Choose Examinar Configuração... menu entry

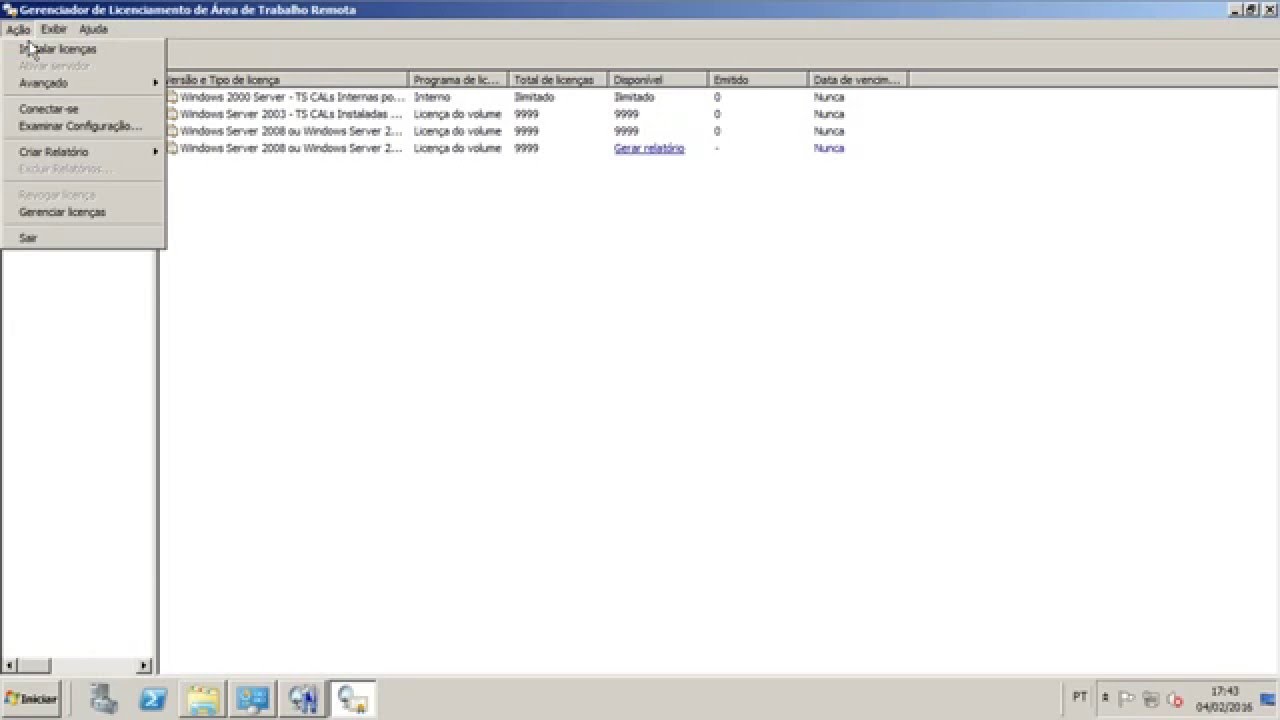pyautogui.click(x=83, y=126)
